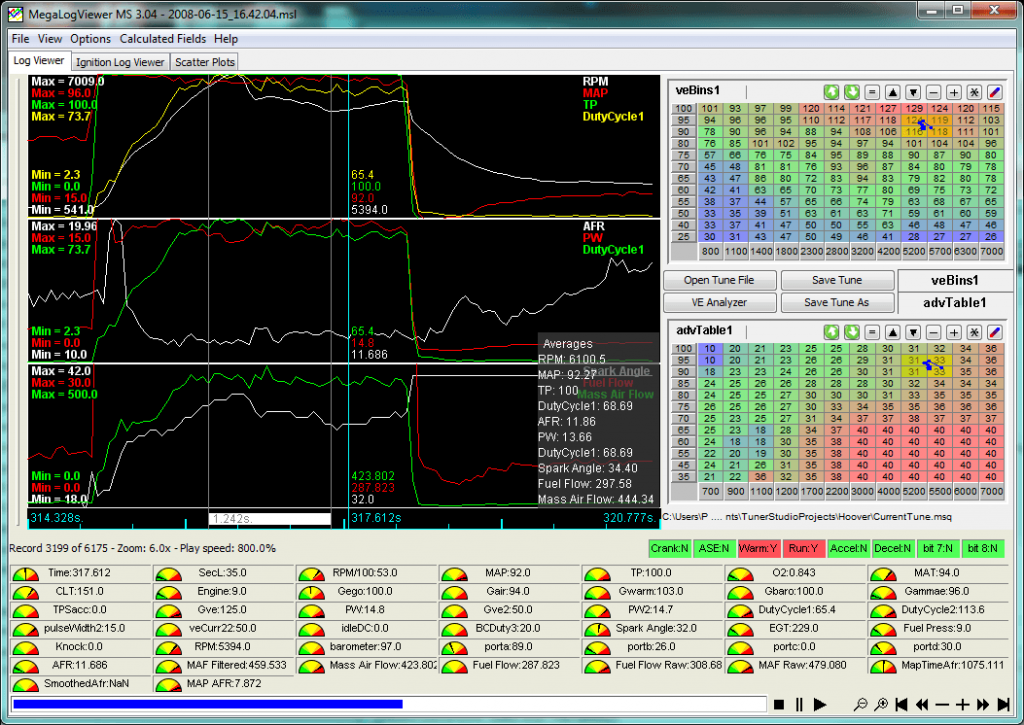Click the blue playback progress bar

click(207, 704)
